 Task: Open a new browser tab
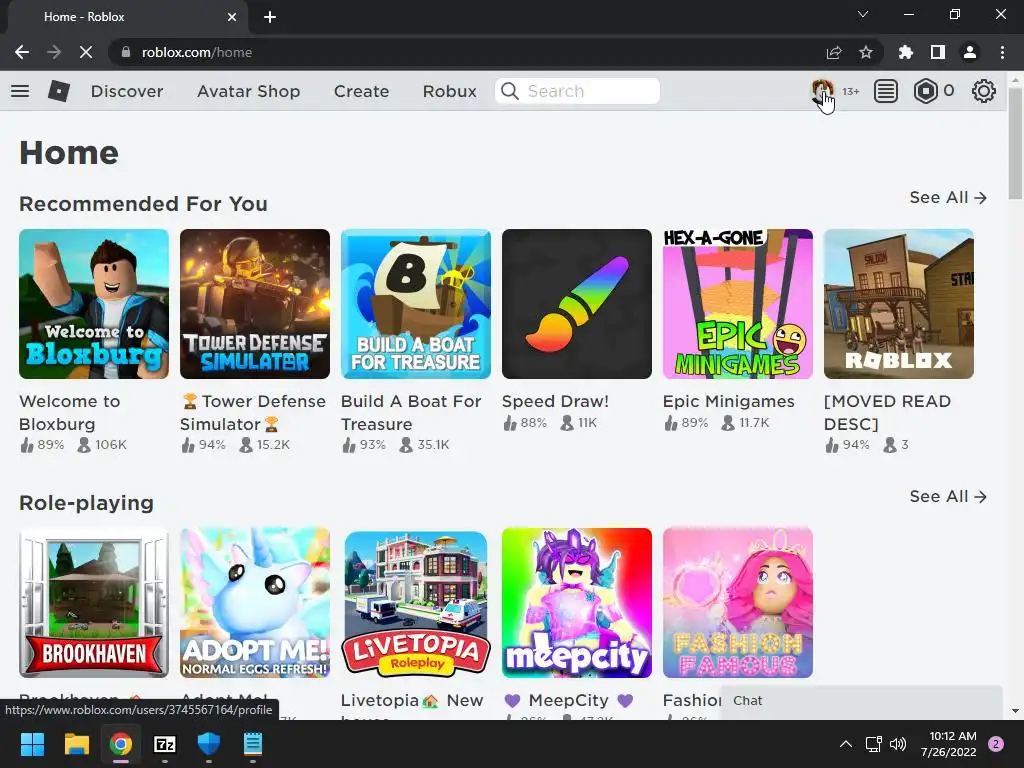pyautogui.click(x=270, y=17)
